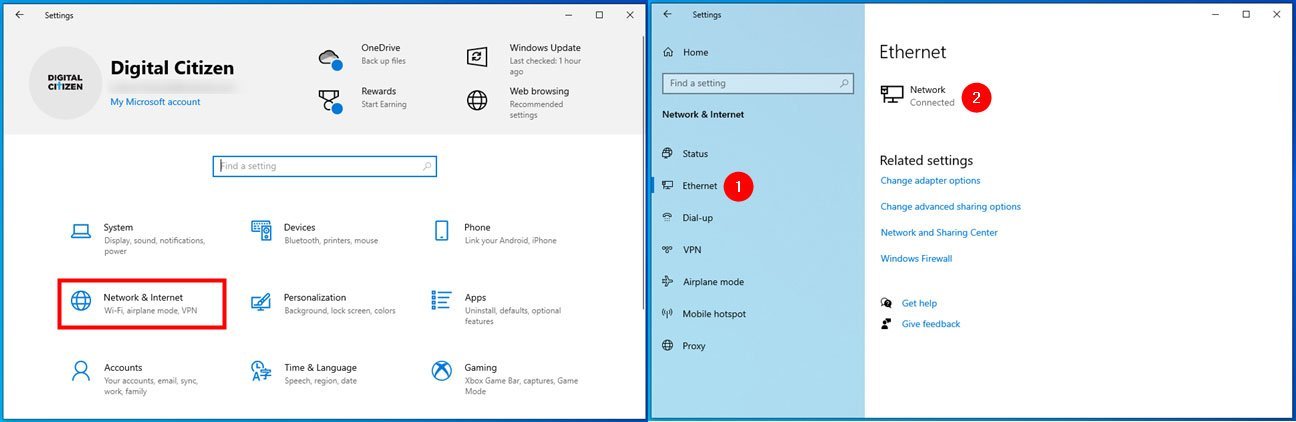Click the Home icon in right sidebar

click(x=668, y=52)
